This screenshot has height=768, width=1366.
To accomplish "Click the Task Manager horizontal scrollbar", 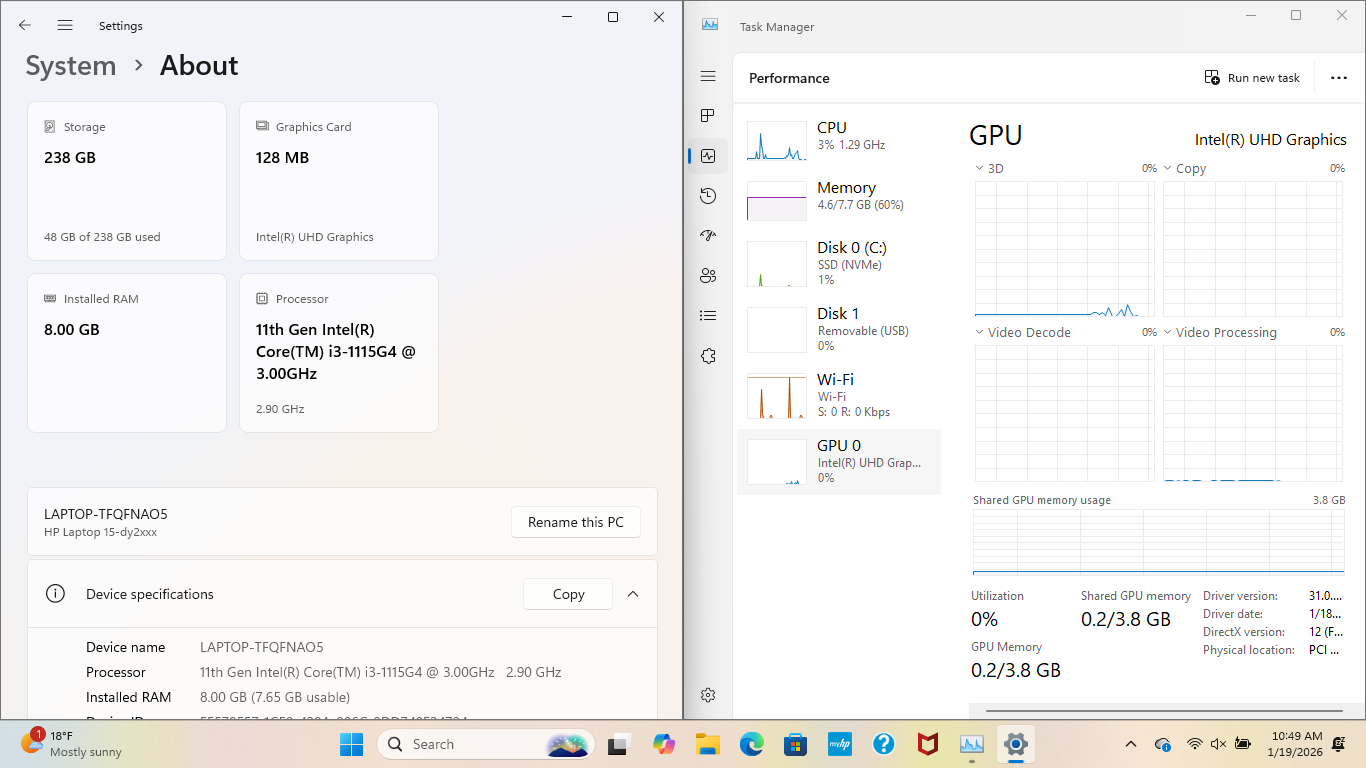I will click(1160, 712).
